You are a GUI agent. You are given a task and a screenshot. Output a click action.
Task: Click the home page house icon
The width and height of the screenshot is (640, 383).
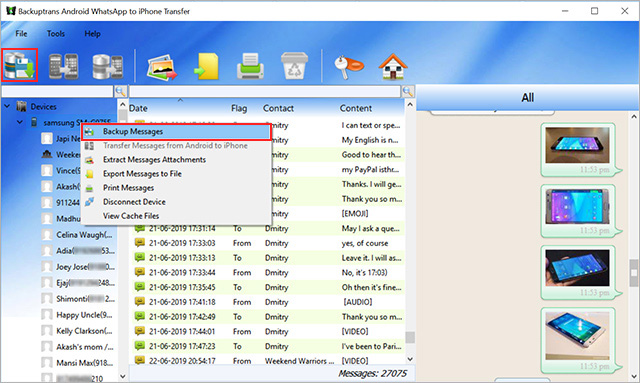(393, 66)
